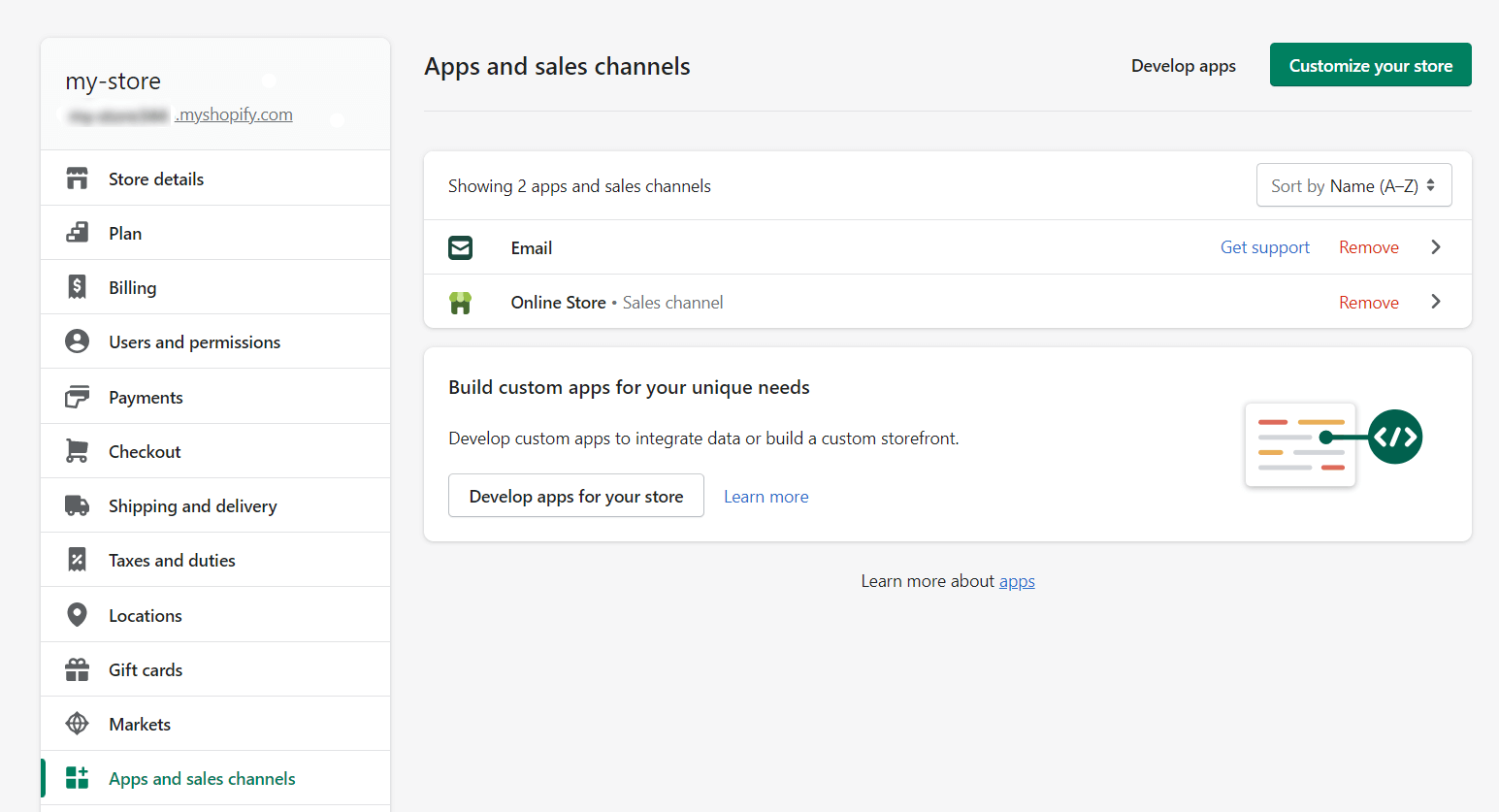Click the Email app name
Image resolution: width=1499 pixels, height=812 pixels.
click(x=531, y=248)
